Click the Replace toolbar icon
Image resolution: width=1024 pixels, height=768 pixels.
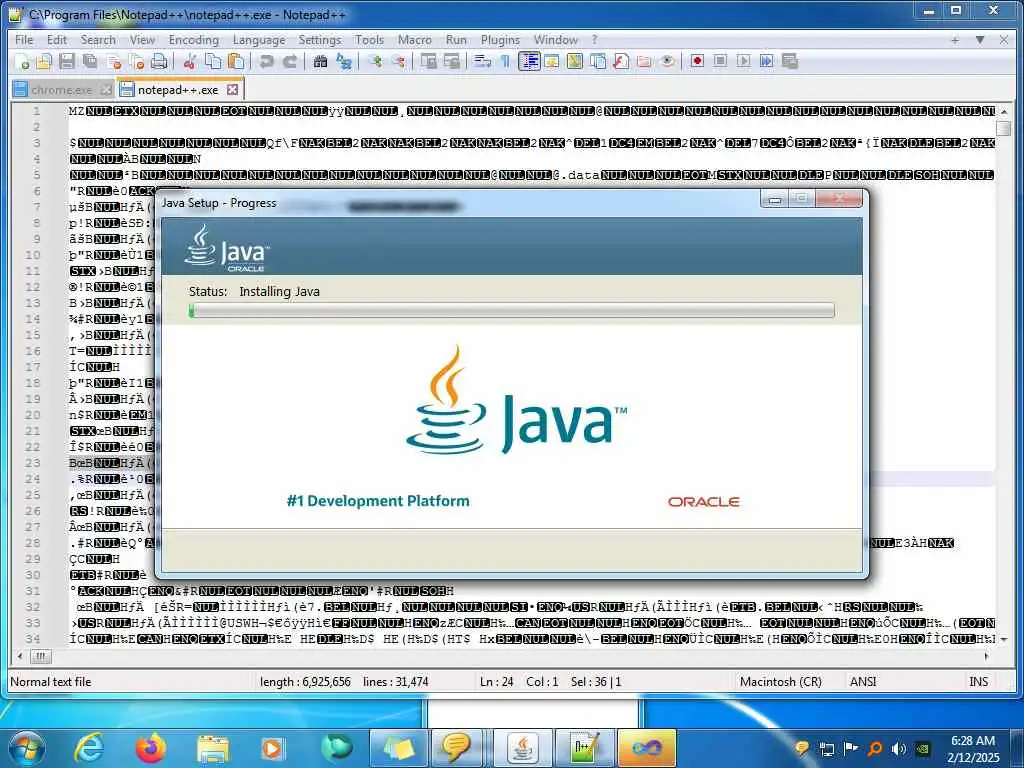344,61
